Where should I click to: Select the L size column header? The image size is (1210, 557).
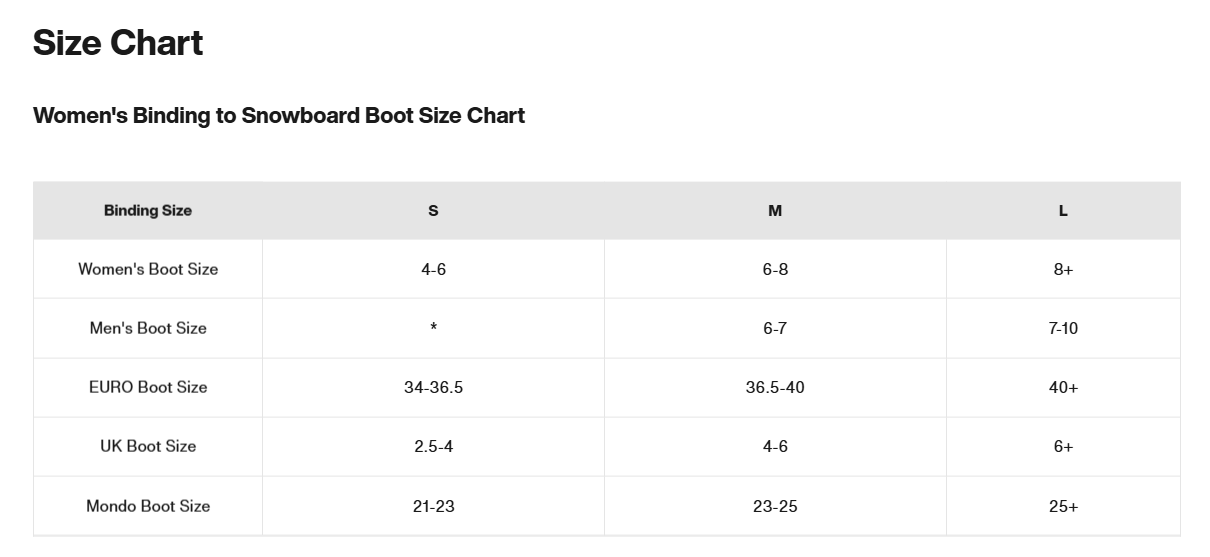pos(1063,210)
